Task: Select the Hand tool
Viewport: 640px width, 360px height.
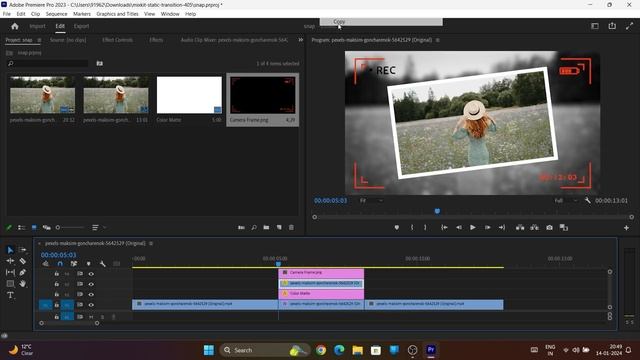Action: [22, 283]
